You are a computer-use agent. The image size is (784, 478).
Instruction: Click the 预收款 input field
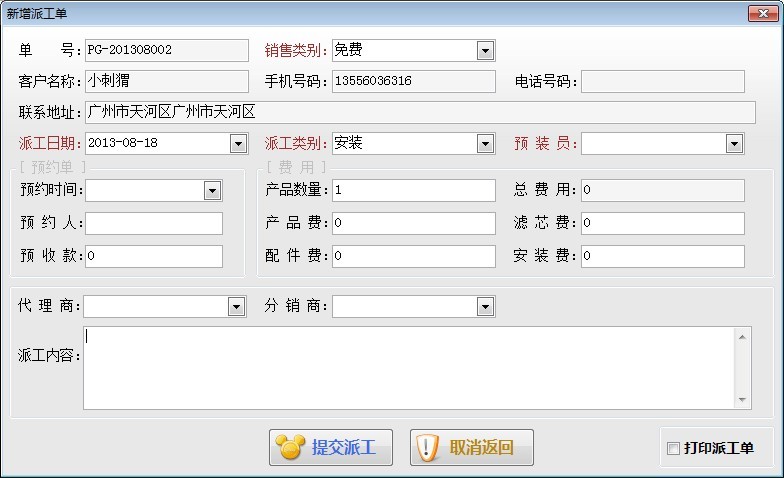click(x=154, y=256)
